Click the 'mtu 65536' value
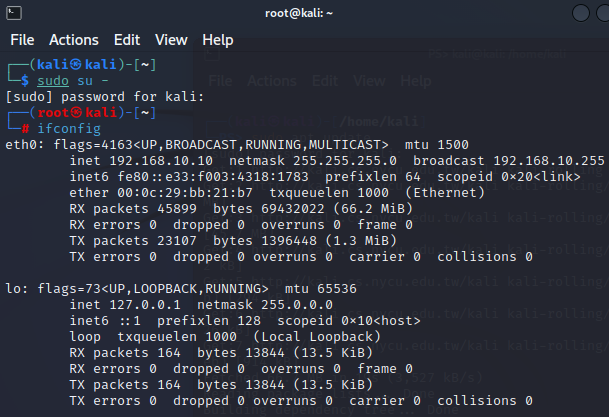609x417 pixels. 320,289
